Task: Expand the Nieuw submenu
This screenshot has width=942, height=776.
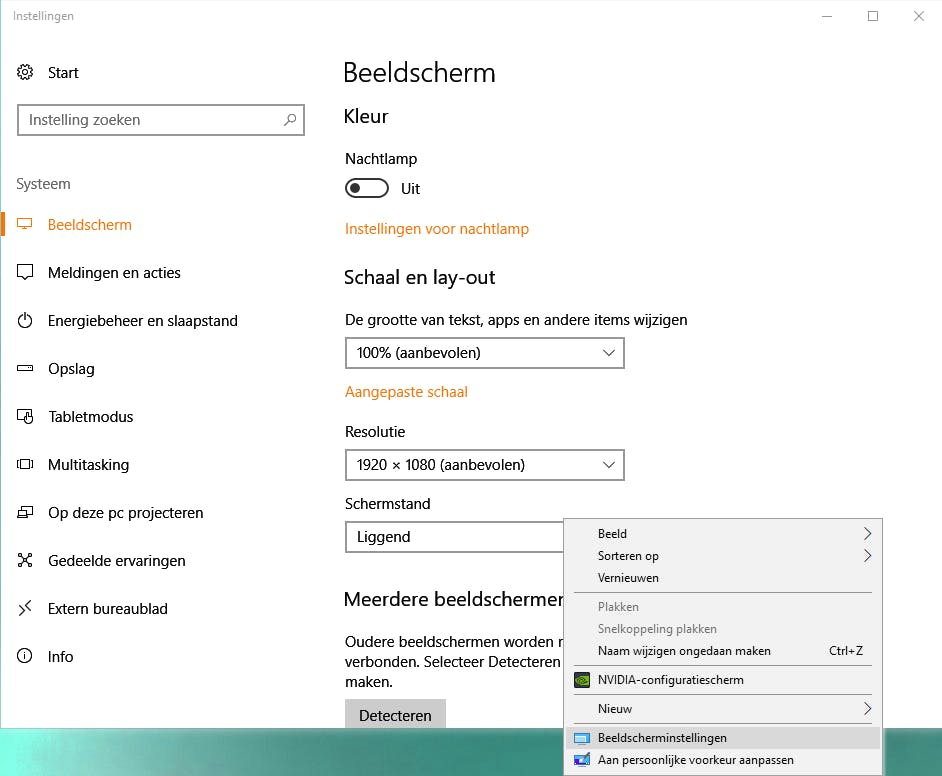Action: pyautogui.click(x=722, y=708)
